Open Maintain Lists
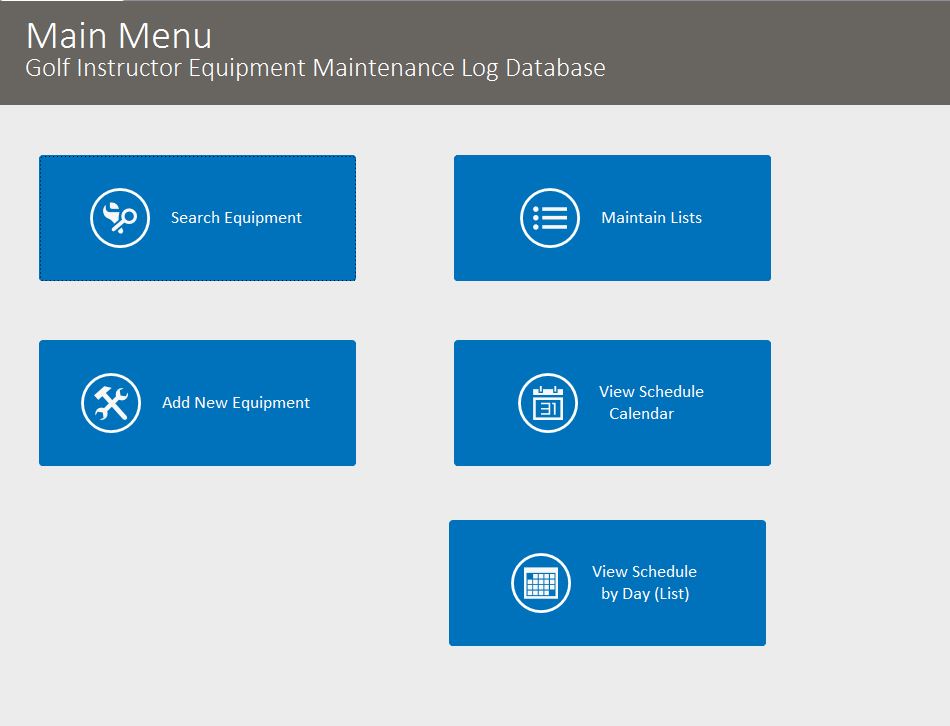The image size is (950, 726). tap(612, 217)
